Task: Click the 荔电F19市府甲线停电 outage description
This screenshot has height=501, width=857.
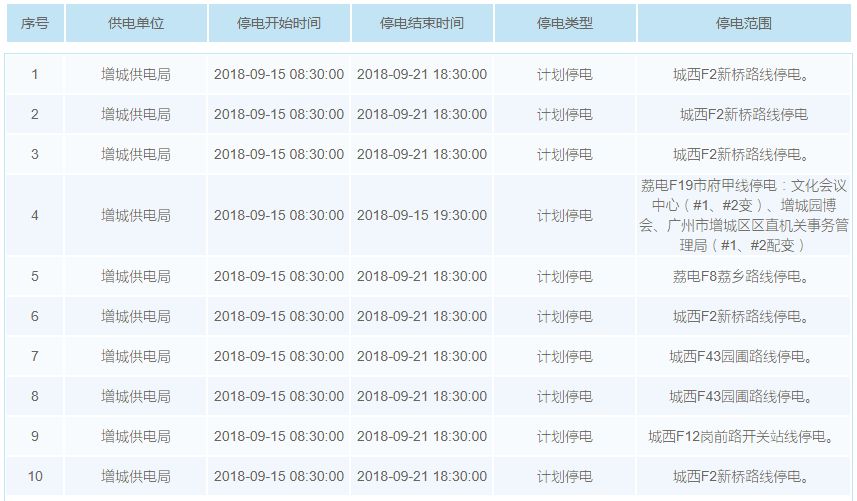Action: 743,215
